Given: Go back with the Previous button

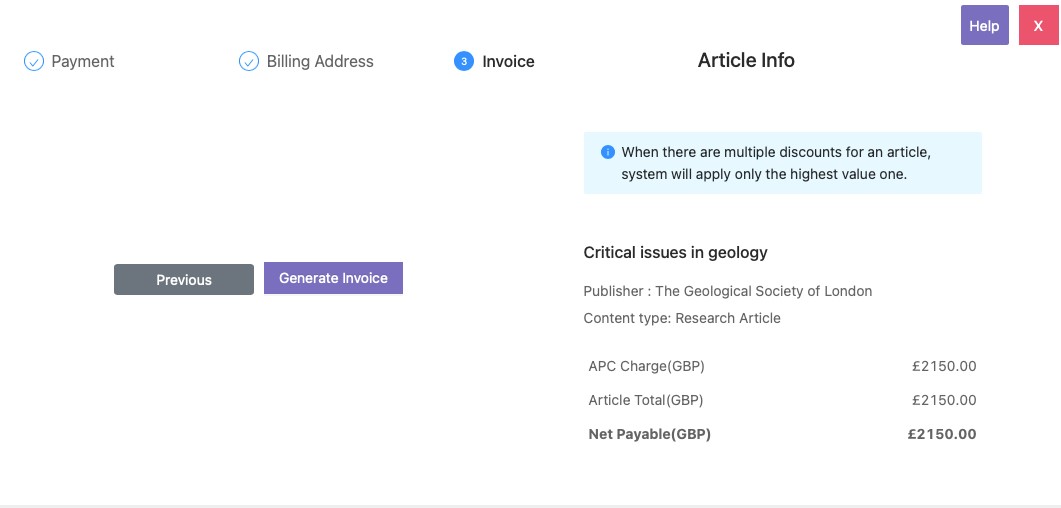Looking at the screenshot, I should point(184,280).
